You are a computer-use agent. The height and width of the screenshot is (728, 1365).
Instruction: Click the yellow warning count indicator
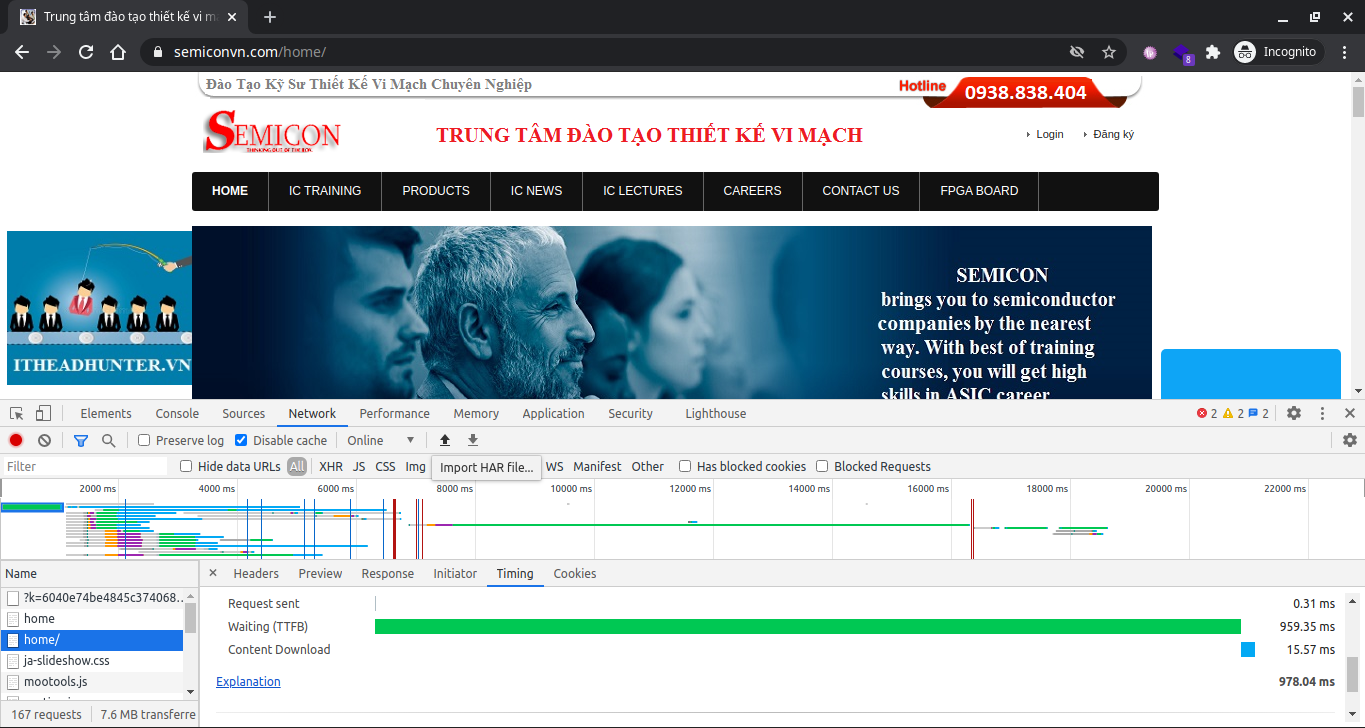[1233, 413]
